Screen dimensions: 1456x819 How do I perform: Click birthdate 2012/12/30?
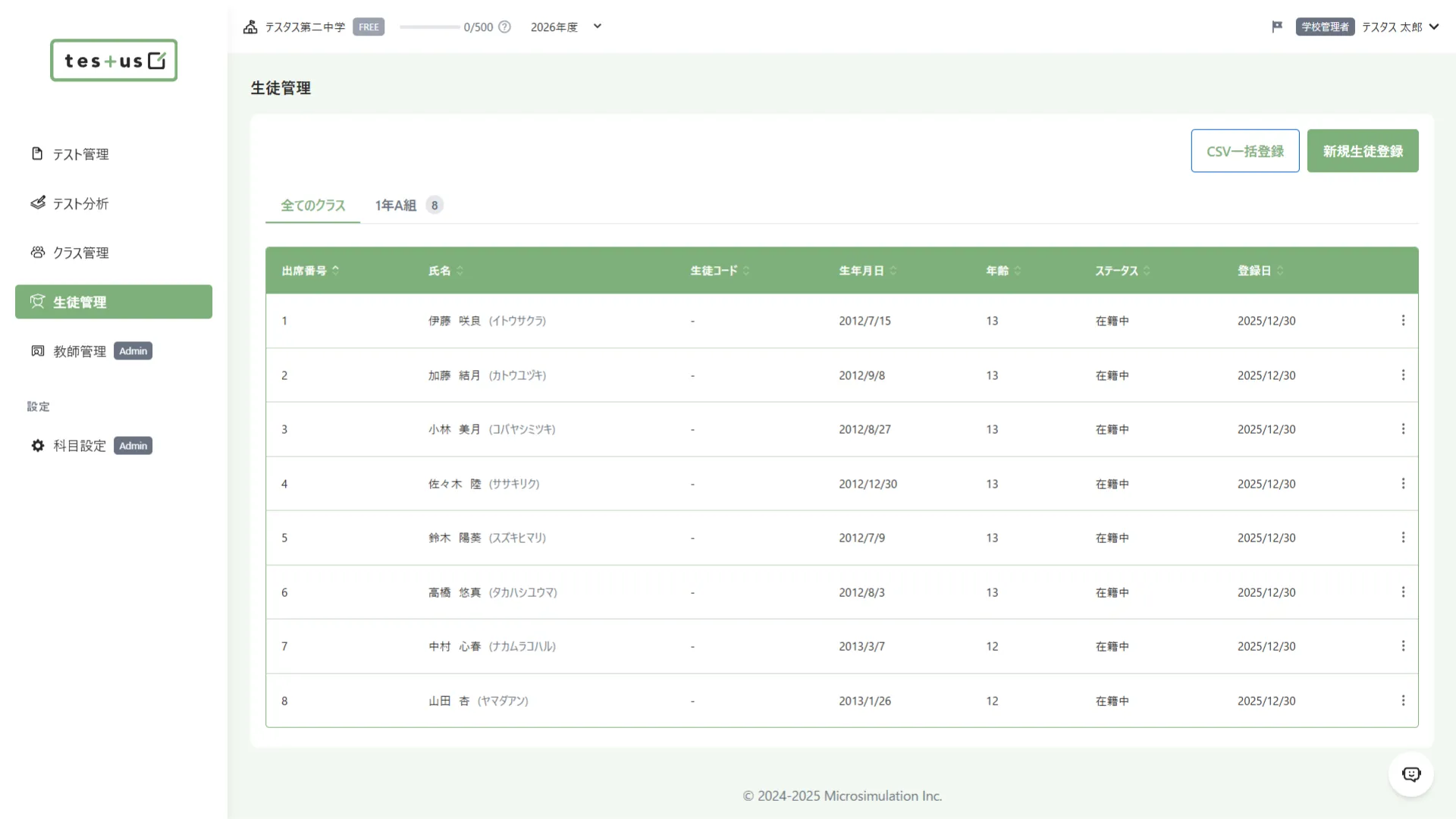point(868,484)
